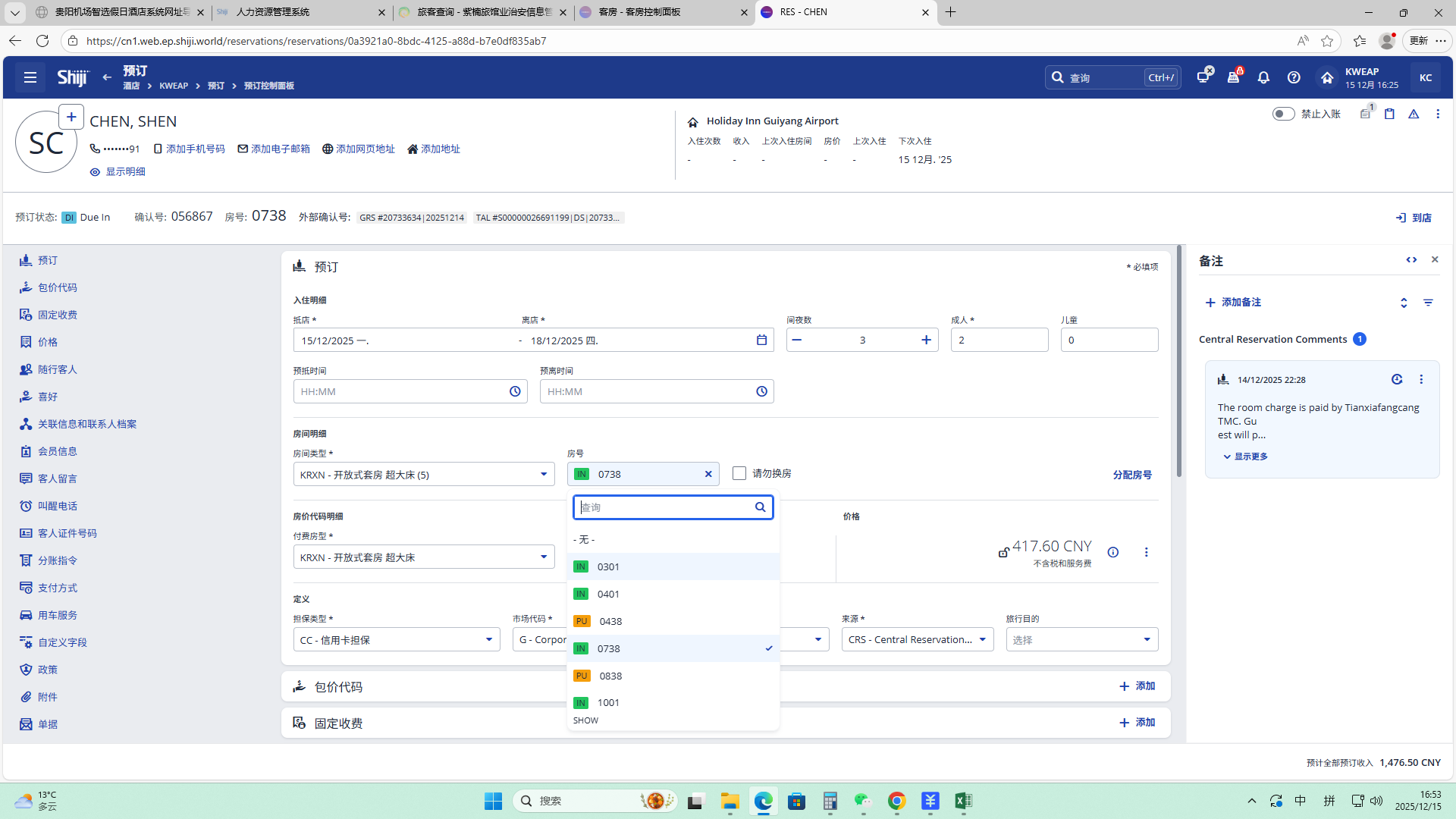
Task: Click the room search query field
Action: pos(664,507)
